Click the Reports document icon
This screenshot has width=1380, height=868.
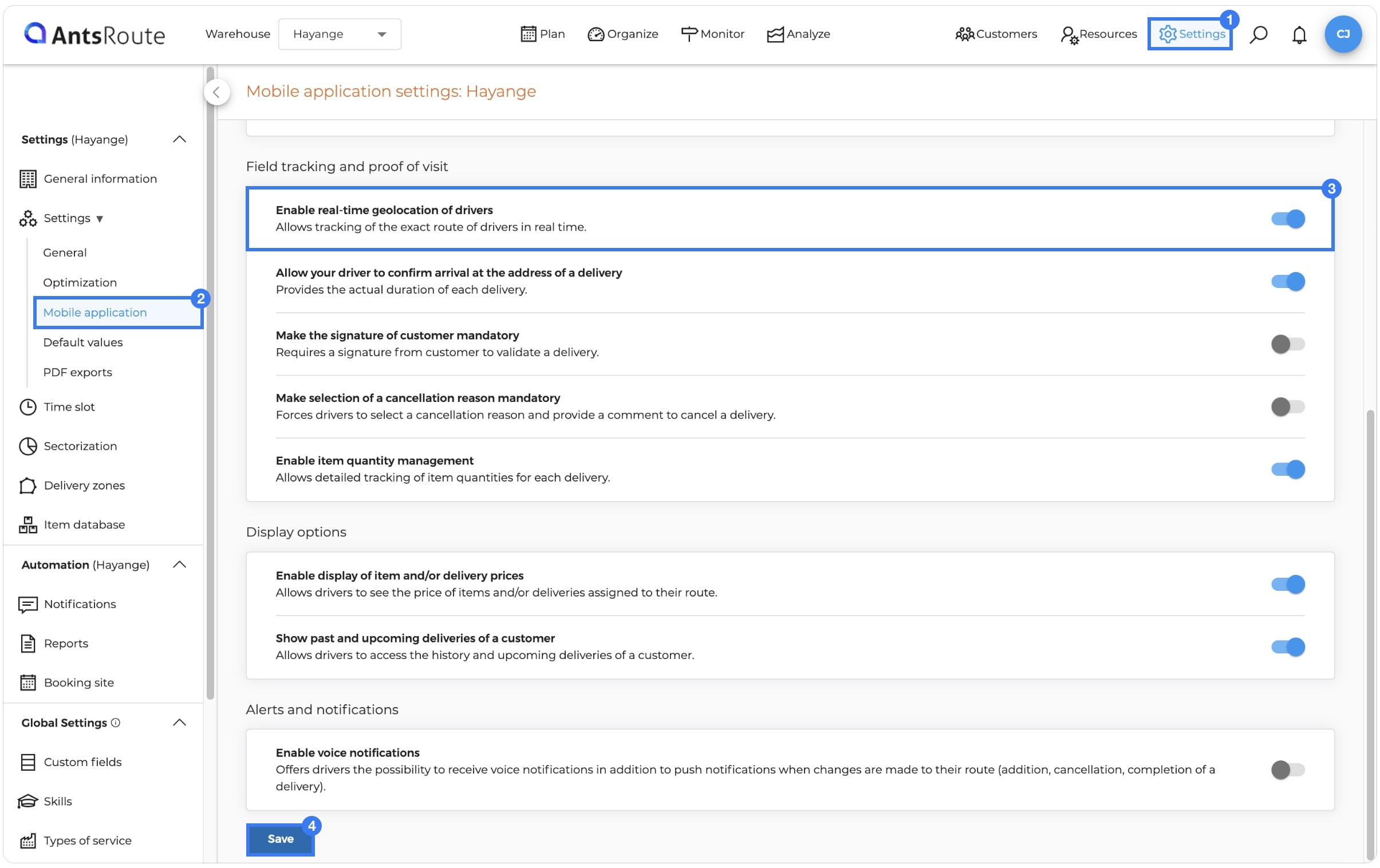click(x=27, y=644)
